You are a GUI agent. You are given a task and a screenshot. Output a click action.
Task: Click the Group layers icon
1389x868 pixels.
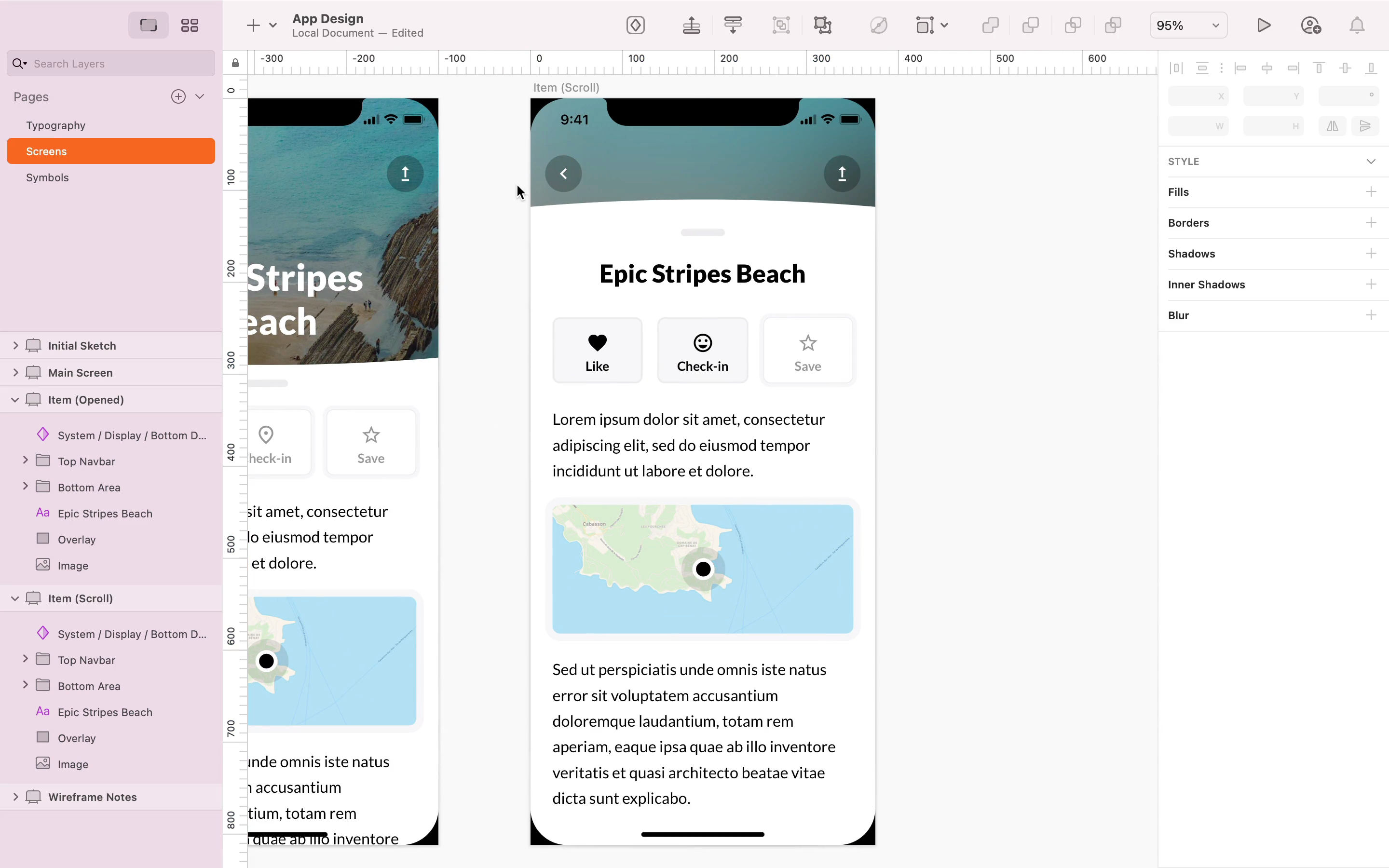(781, 25)
